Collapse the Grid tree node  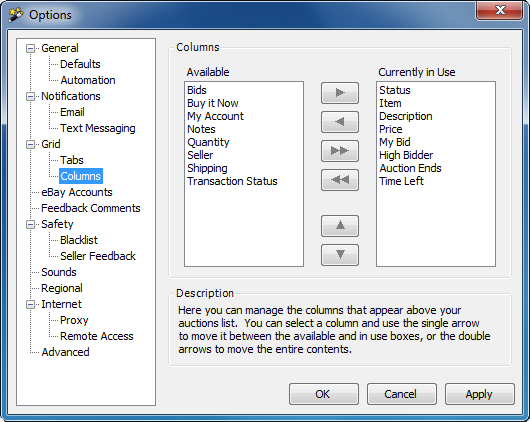point(30,144)
